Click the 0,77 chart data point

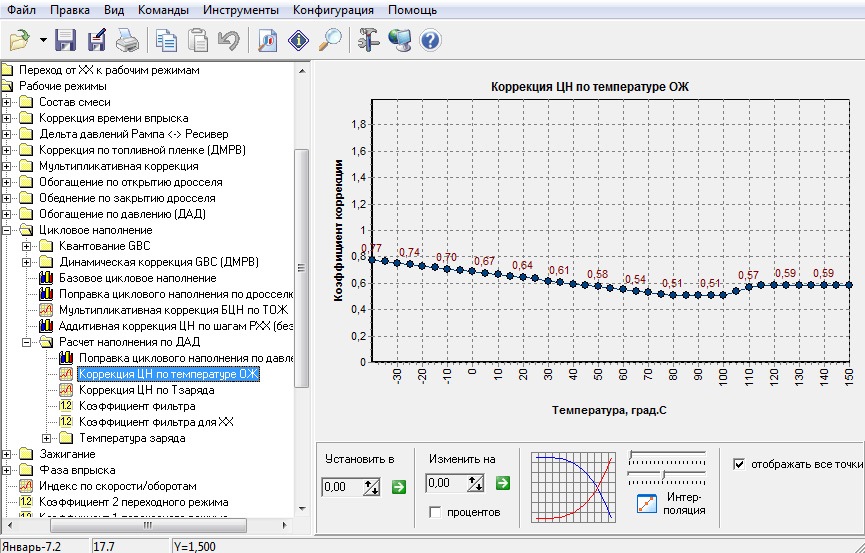(372, 259)
